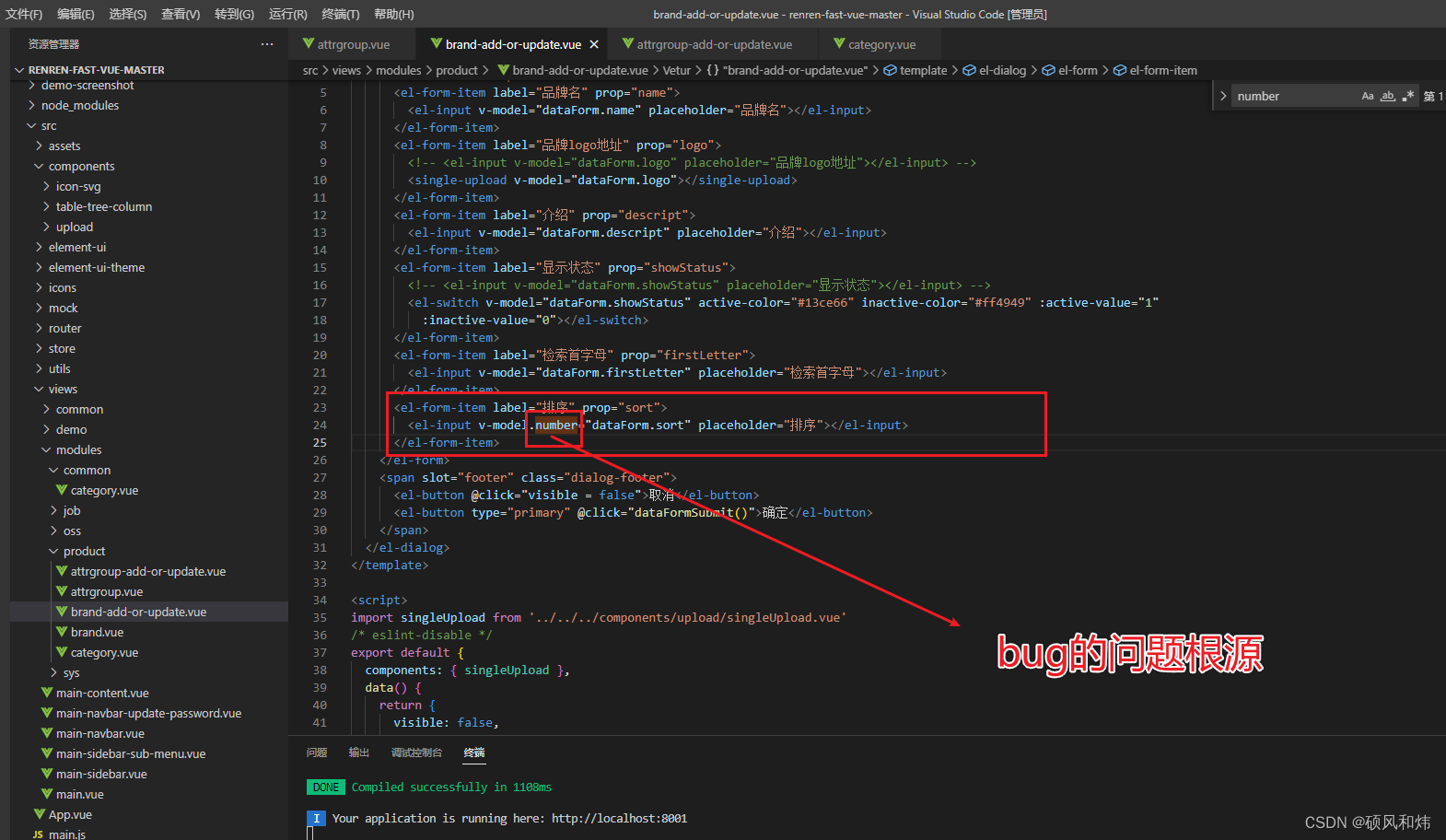This screenshot has width=1446, height=840.
Task: Click 'DONE' badge in terminal
Action: pyautogui.click(x=326, y=787)
